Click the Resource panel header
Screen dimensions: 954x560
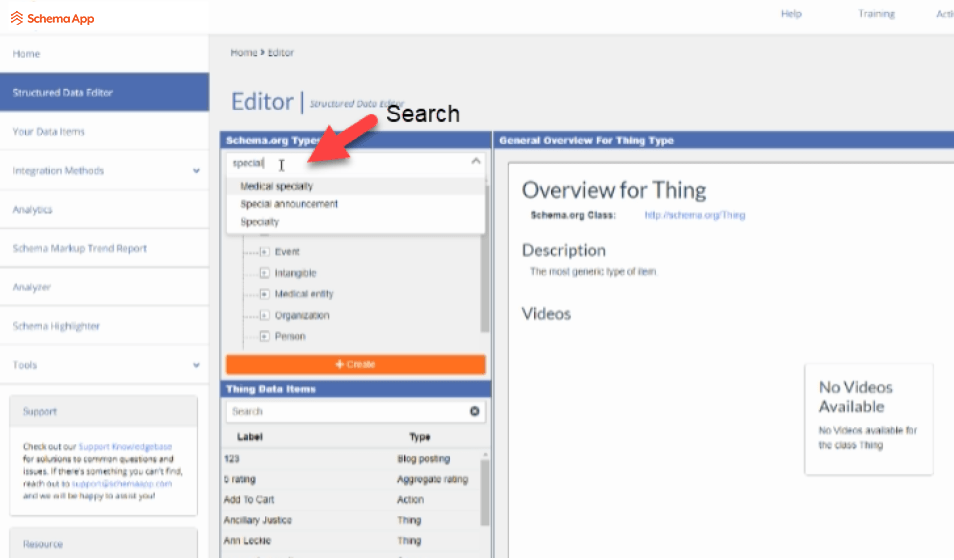pyautogui.click(x=103, y=544)
